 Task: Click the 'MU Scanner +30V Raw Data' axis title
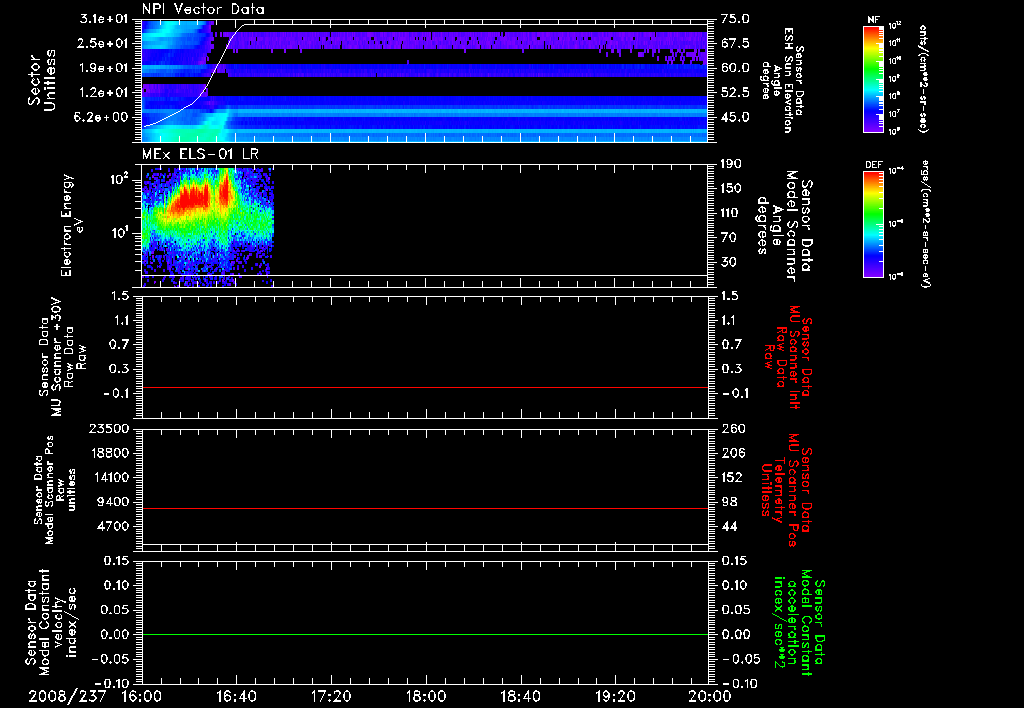(x=62, y=357)
